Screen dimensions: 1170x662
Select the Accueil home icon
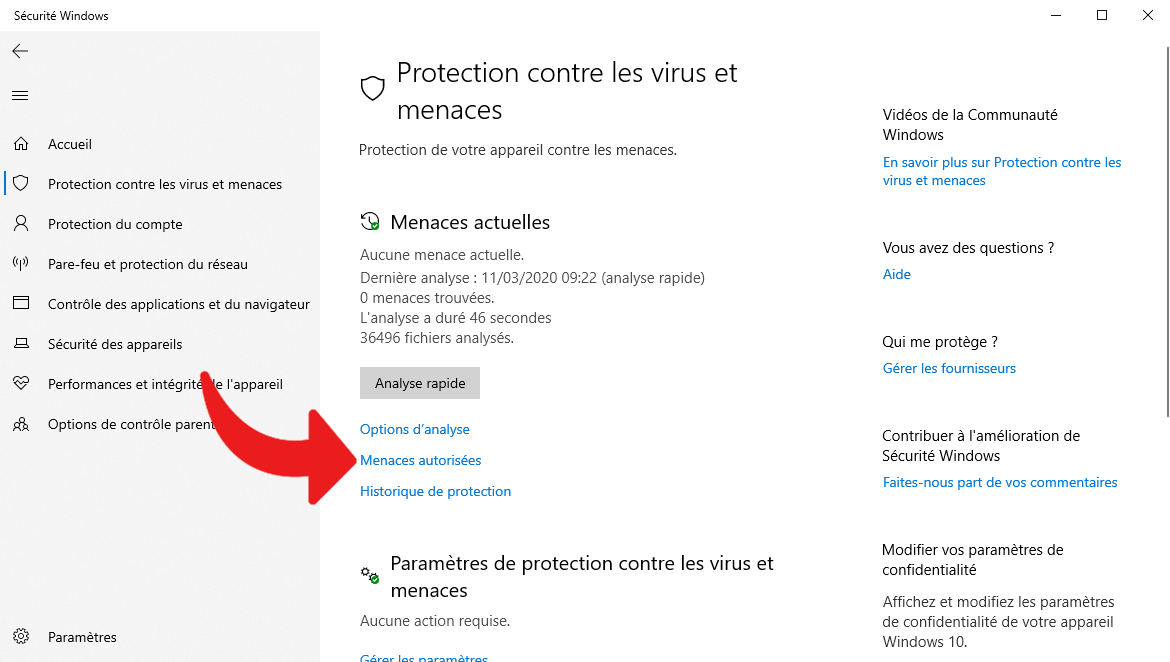pyautogui.click(x=22, y=143)
